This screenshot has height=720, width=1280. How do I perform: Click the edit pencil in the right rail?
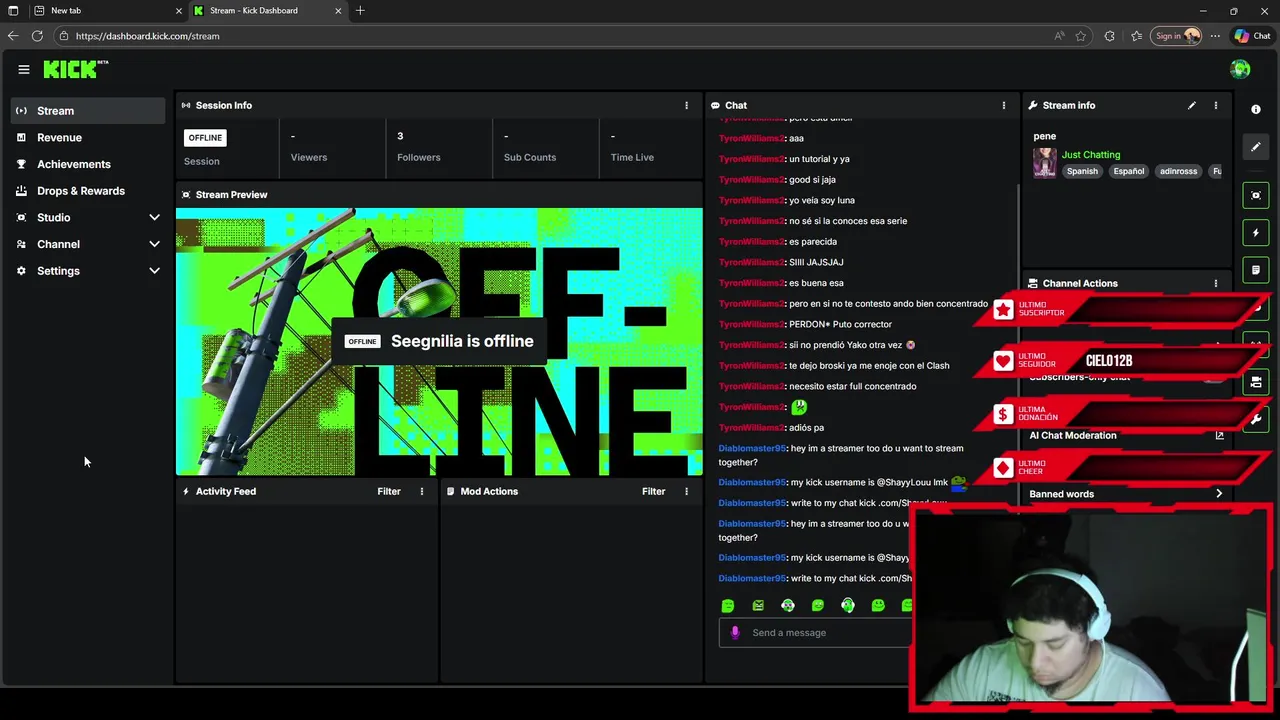[1256, 147]
